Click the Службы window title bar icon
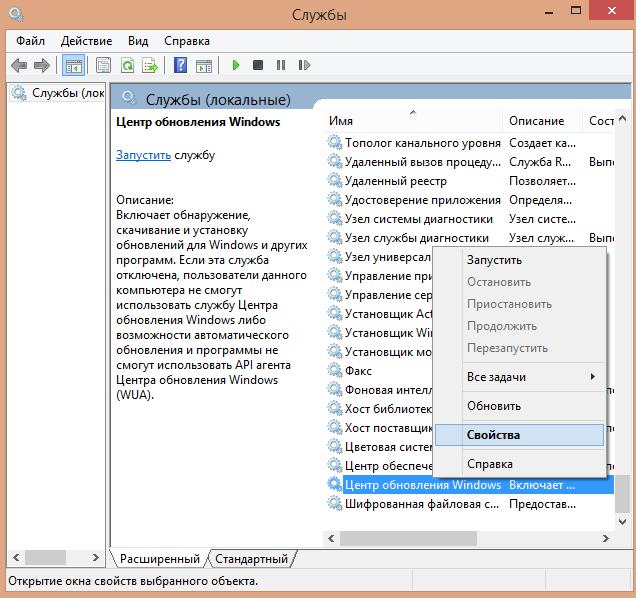Screen dimensions: 636x598 [x=16, y=15]
